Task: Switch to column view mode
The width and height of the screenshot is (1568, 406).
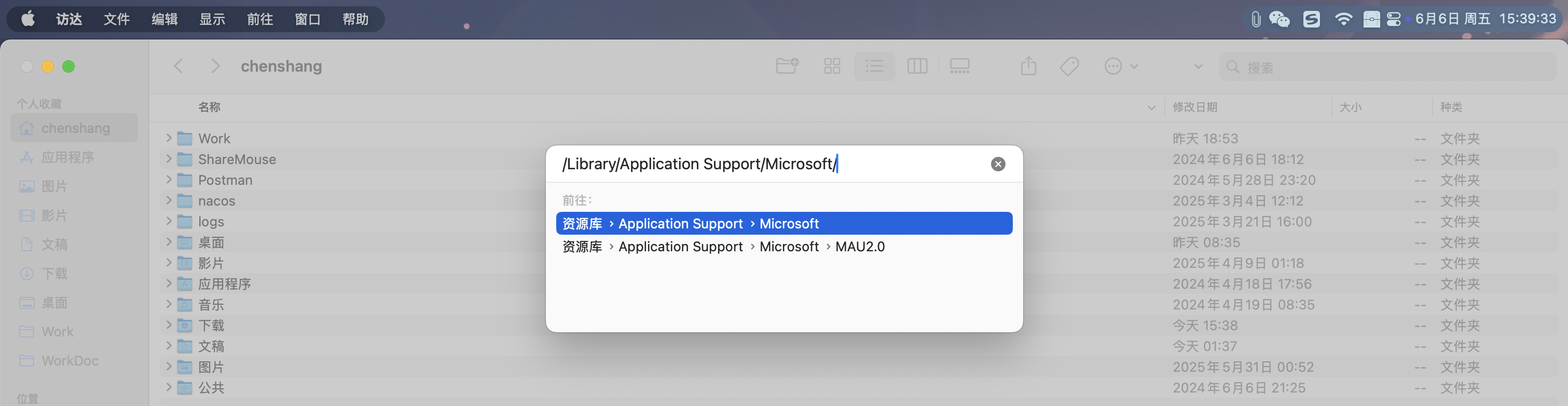Action: [917, 66]
